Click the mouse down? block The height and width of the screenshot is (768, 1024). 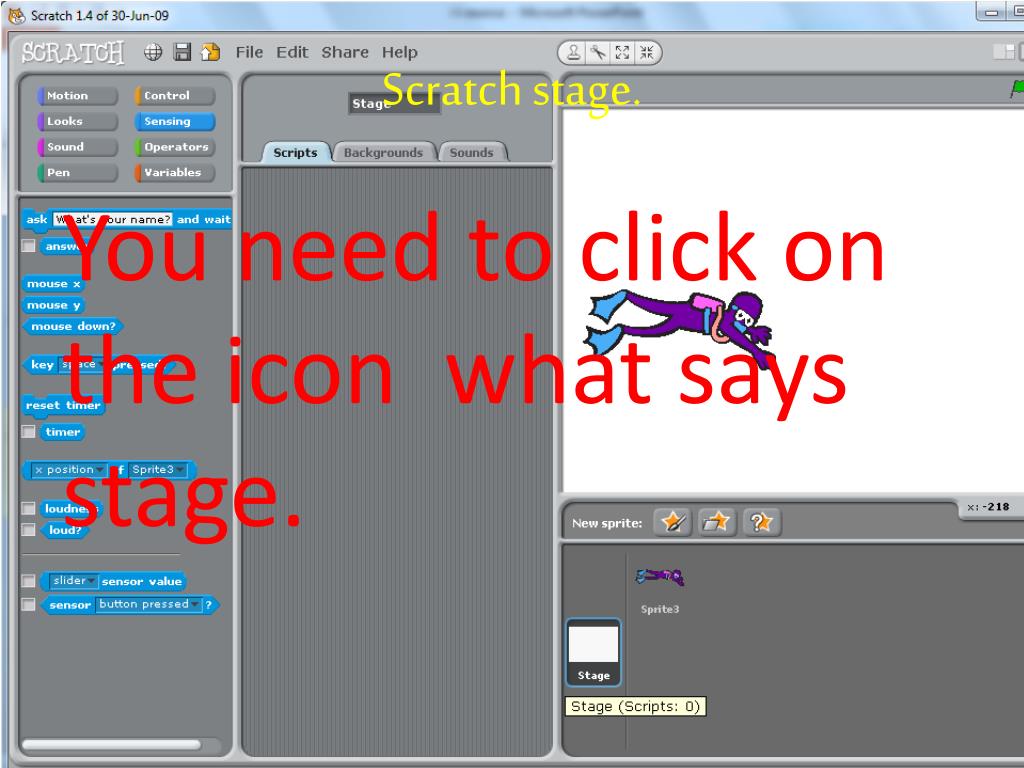(x=73, y=327)
